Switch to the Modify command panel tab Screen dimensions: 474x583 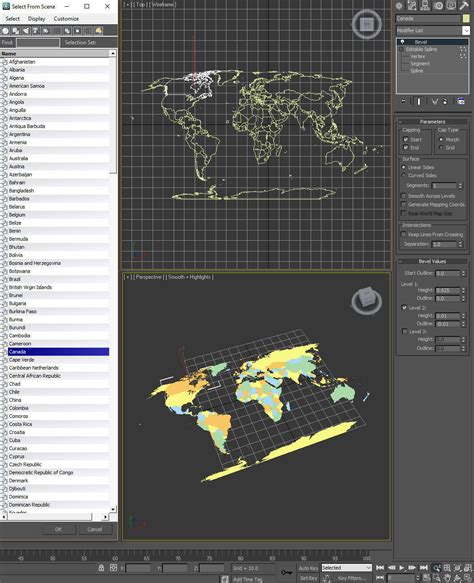pyautogui.click(x=412, y=6)
